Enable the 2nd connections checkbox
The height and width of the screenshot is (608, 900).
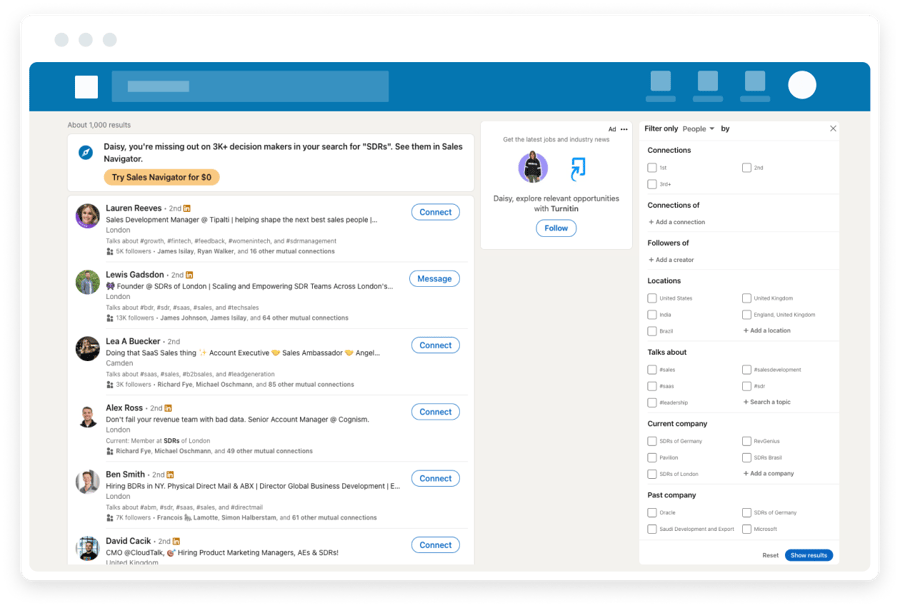pyautogui.click(x=746, y=167)
